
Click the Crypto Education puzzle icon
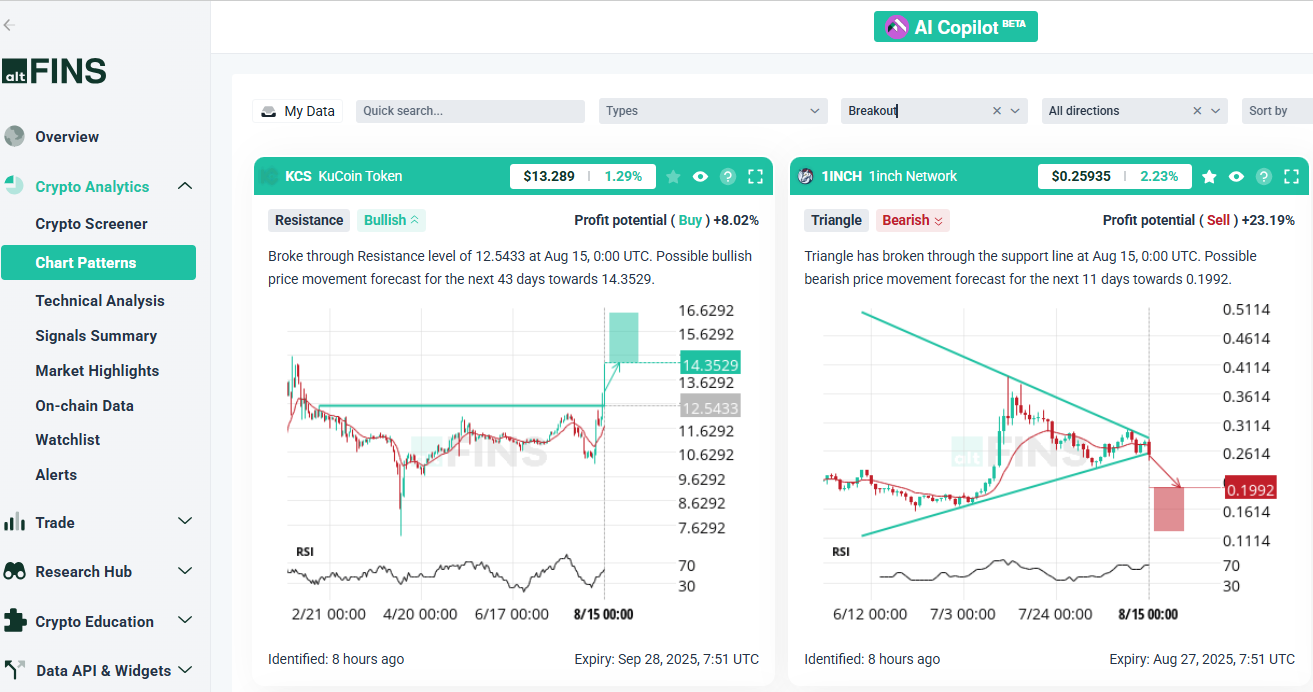[14, 621]
